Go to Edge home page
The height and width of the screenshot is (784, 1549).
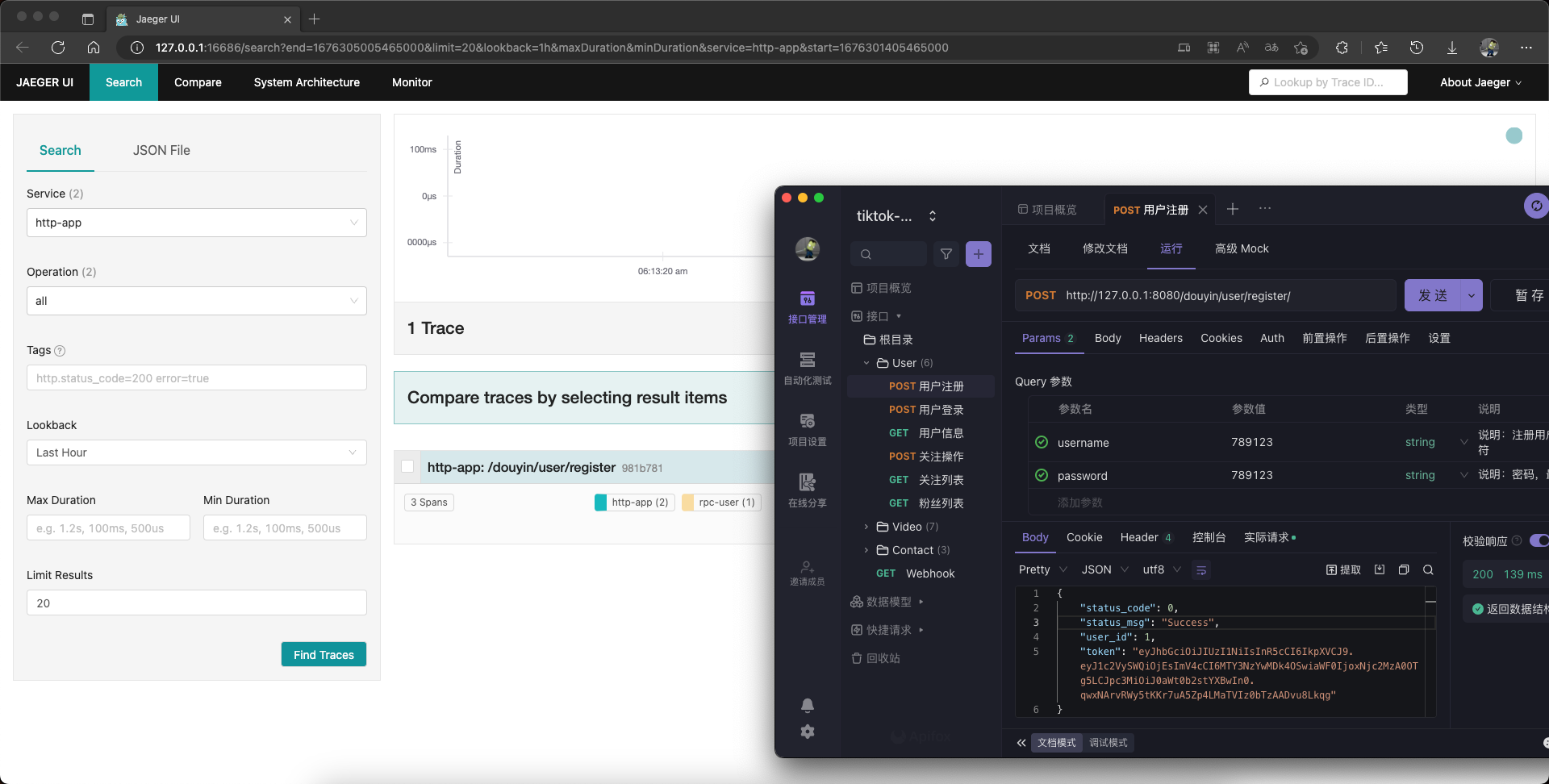pos(94,48)
